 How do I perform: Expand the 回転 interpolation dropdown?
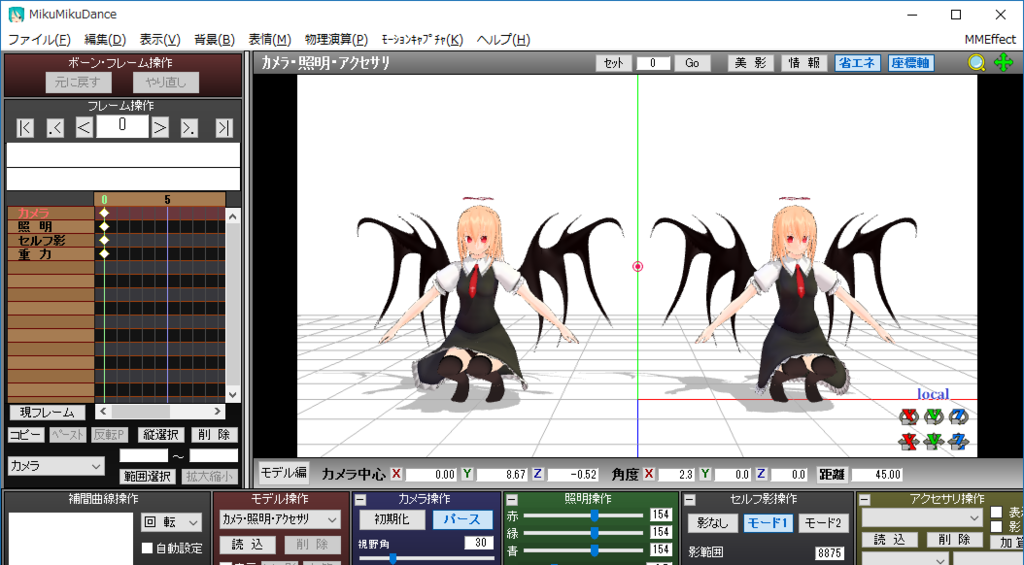point(171,522)
